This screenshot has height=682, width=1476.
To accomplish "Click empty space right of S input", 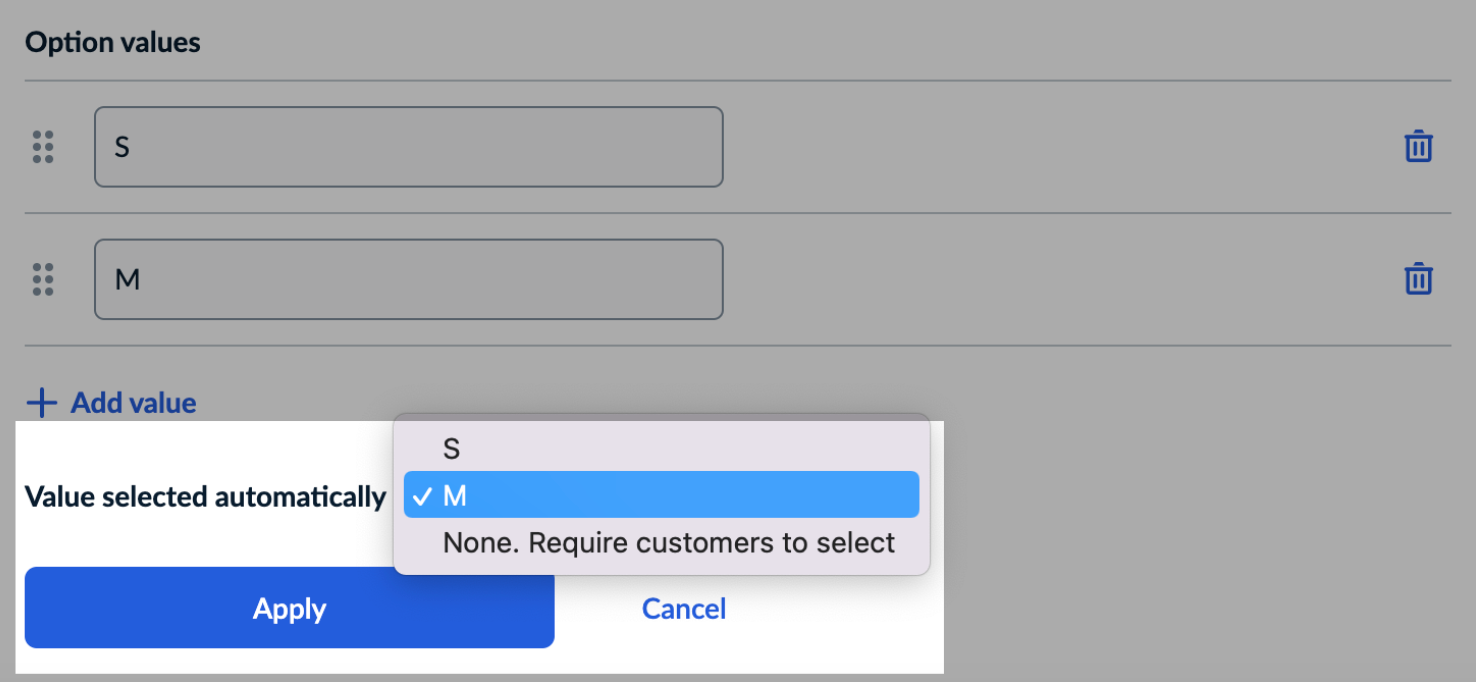I will (x=1050, y=147).
